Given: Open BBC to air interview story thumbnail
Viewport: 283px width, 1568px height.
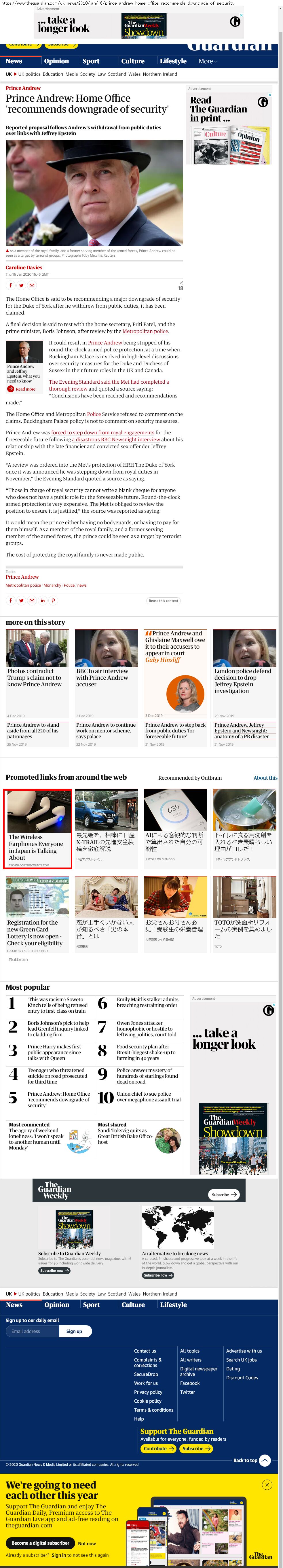Looking at the screenshot, I should pos(106,648).
